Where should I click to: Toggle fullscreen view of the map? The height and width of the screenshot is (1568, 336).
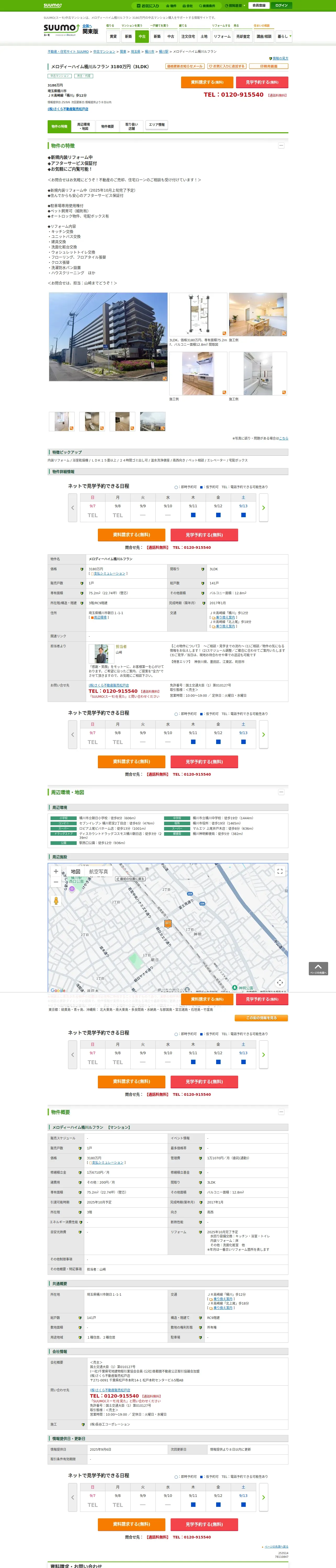280,871
